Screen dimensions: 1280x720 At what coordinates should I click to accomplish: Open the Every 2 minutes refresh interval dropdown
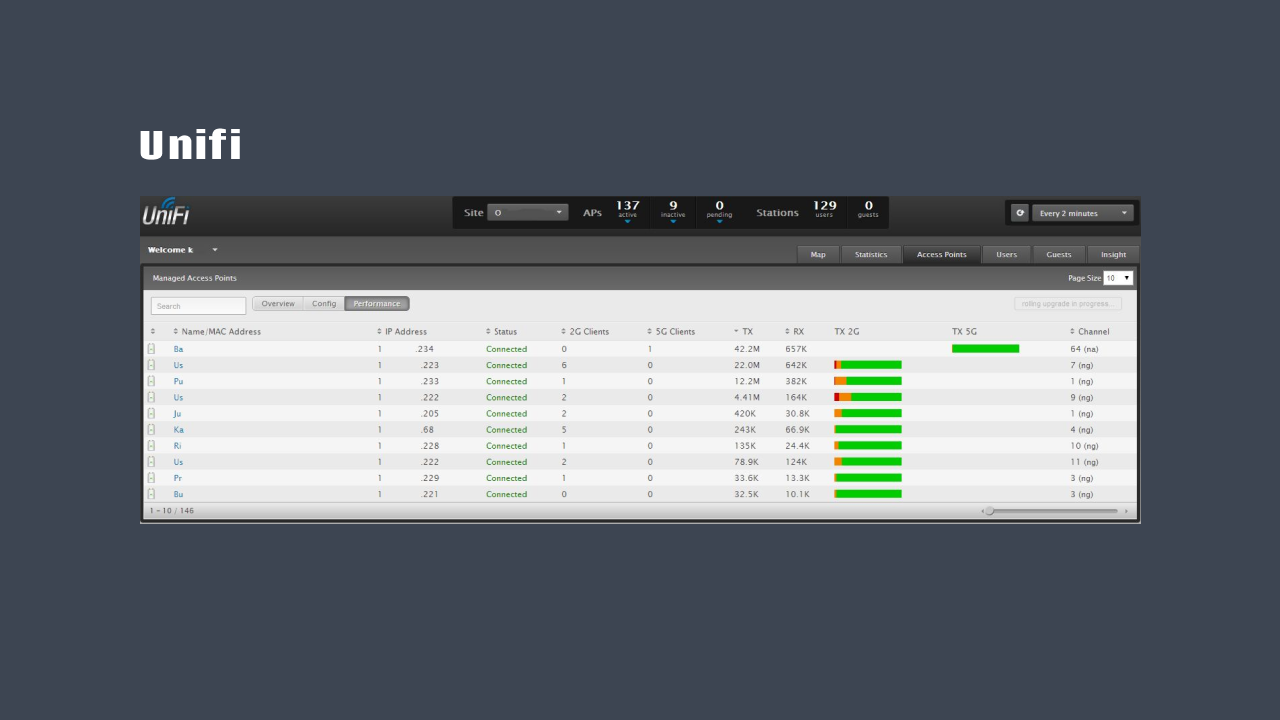tap(1083, 212)
